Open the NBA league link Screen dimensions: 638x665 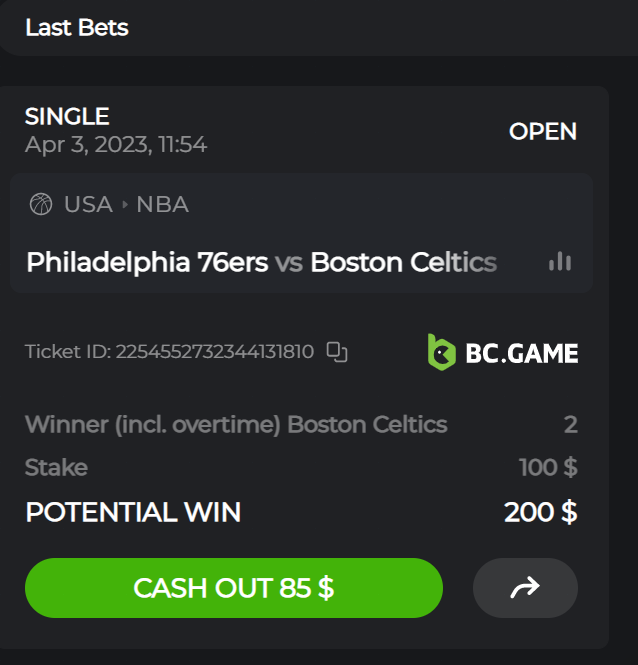(162, 205)
